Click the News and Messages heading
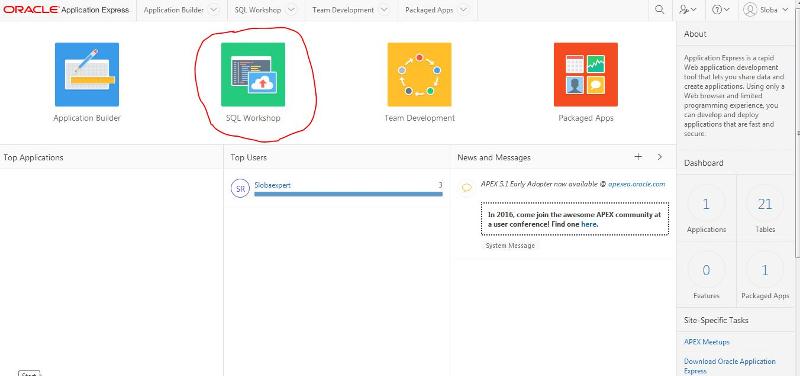This screenshot has width=800, height=376. (494, 157)
